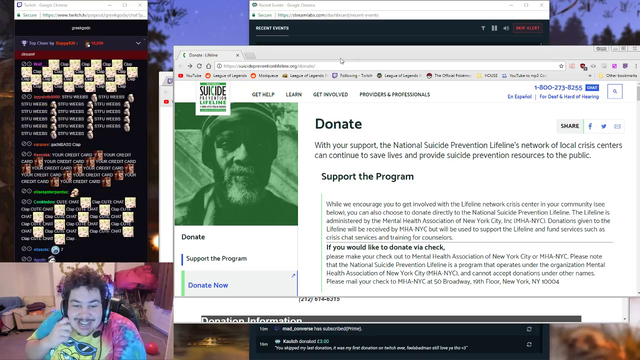Filter recent events in Streamlabs window
640x360 pixels.
pyautogui.click(x=483, y=28)
